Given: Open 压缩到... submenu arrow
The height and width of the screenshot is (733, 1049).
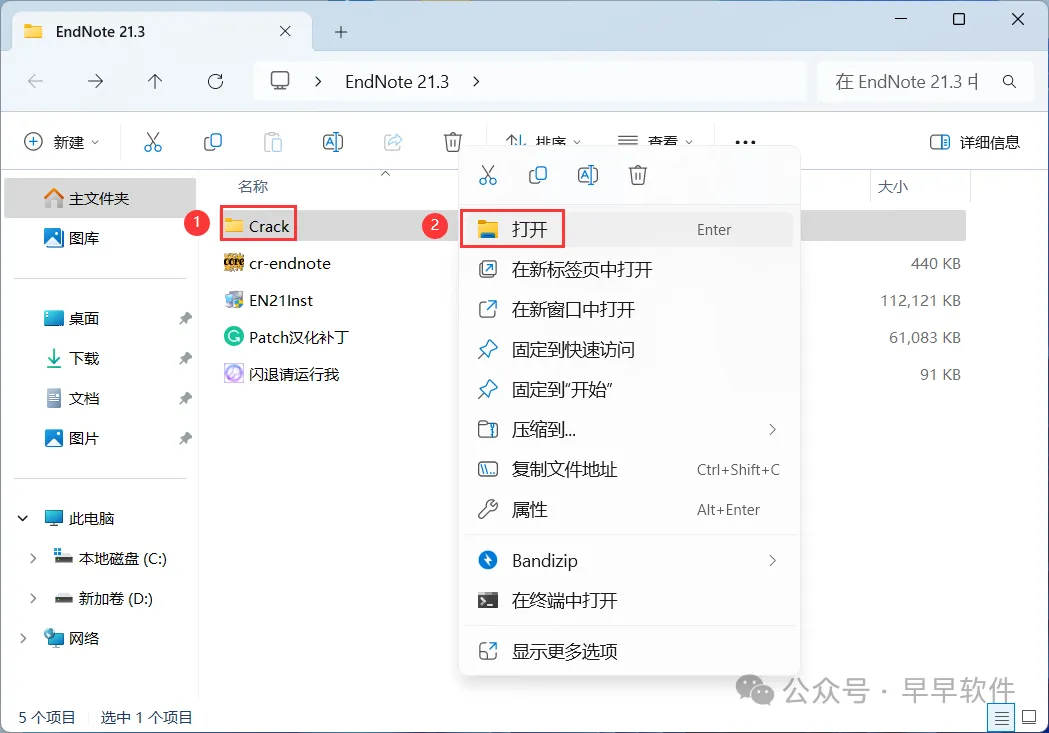Looking at the screenshot, I should point(772,429).
